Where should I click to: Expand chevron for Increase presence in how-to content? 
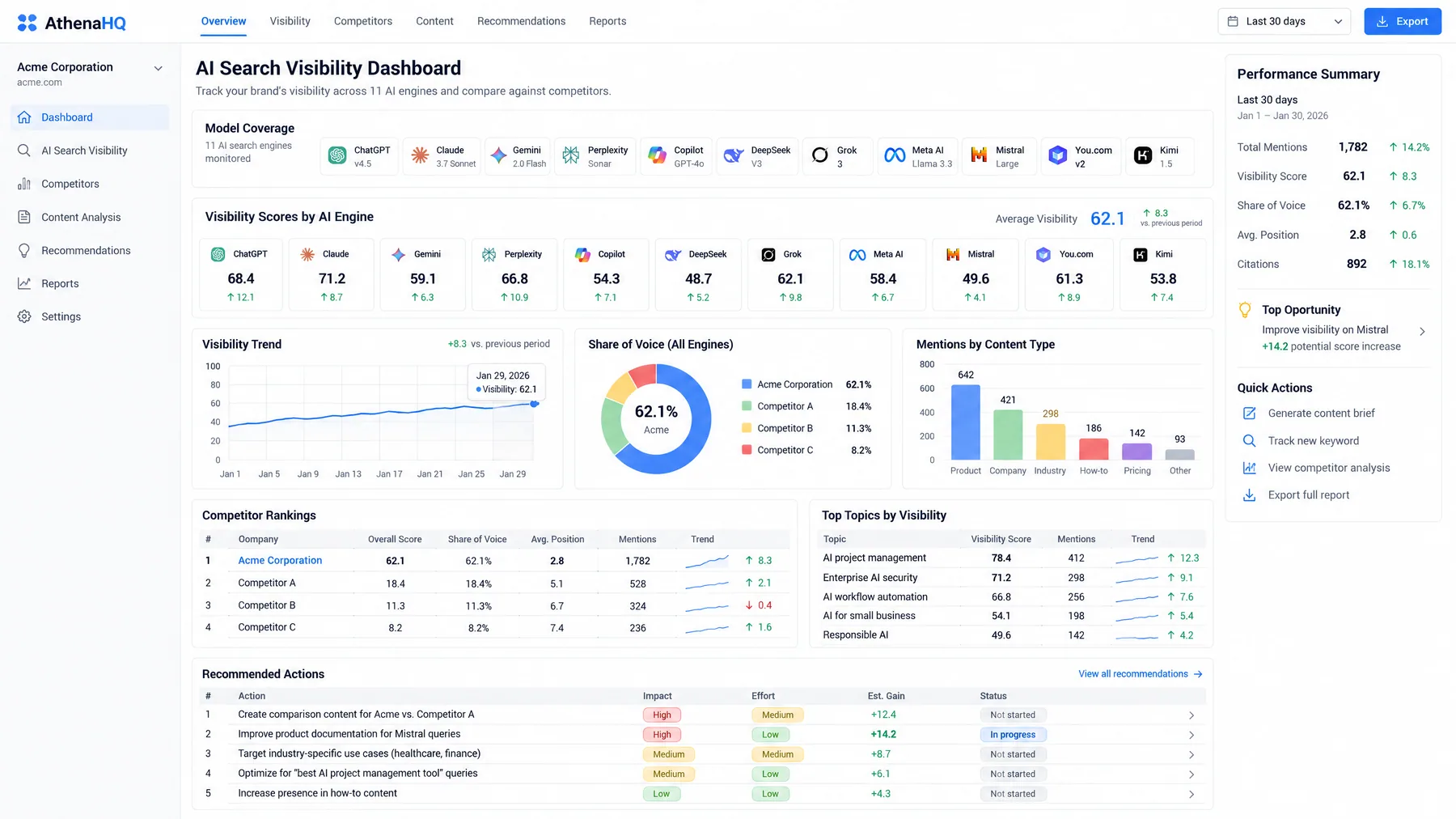(x=1191, y=794)
